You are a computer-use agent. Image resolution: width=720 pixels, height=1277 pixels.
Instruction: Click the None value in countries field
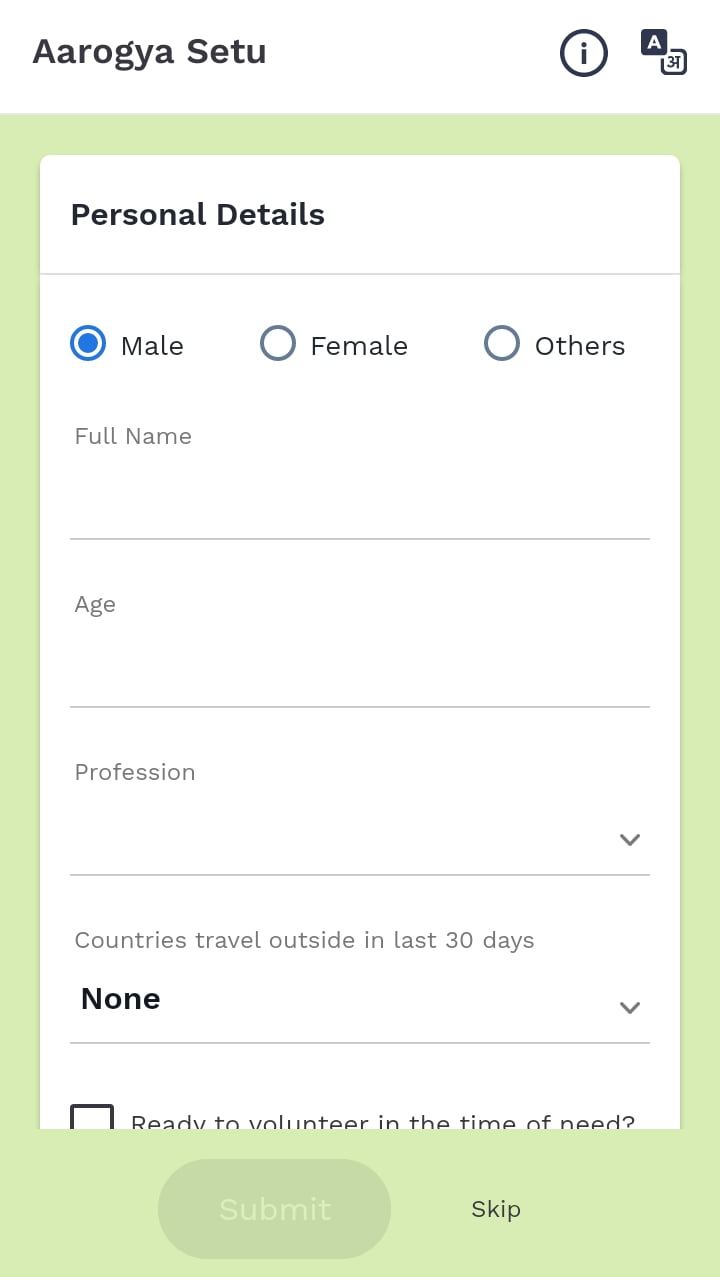(121, 999)
